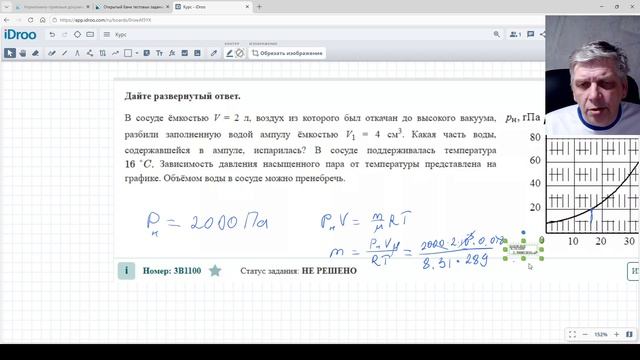Screen dimensions: 640x360
Task: Pick the eyedropper tool
Action: click(x=213, y=53)
